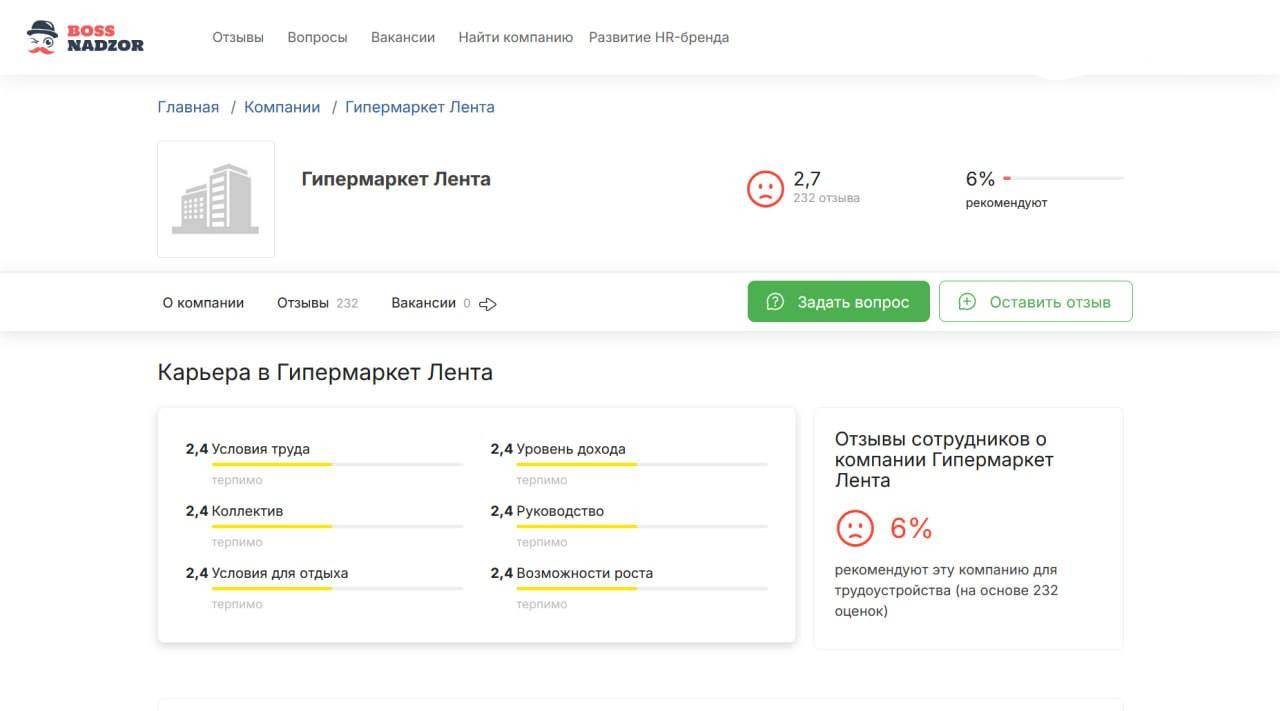Screen dimensions: 1280x711
Task: Click Главная breadcrumb link
Action: pos(188,107)
